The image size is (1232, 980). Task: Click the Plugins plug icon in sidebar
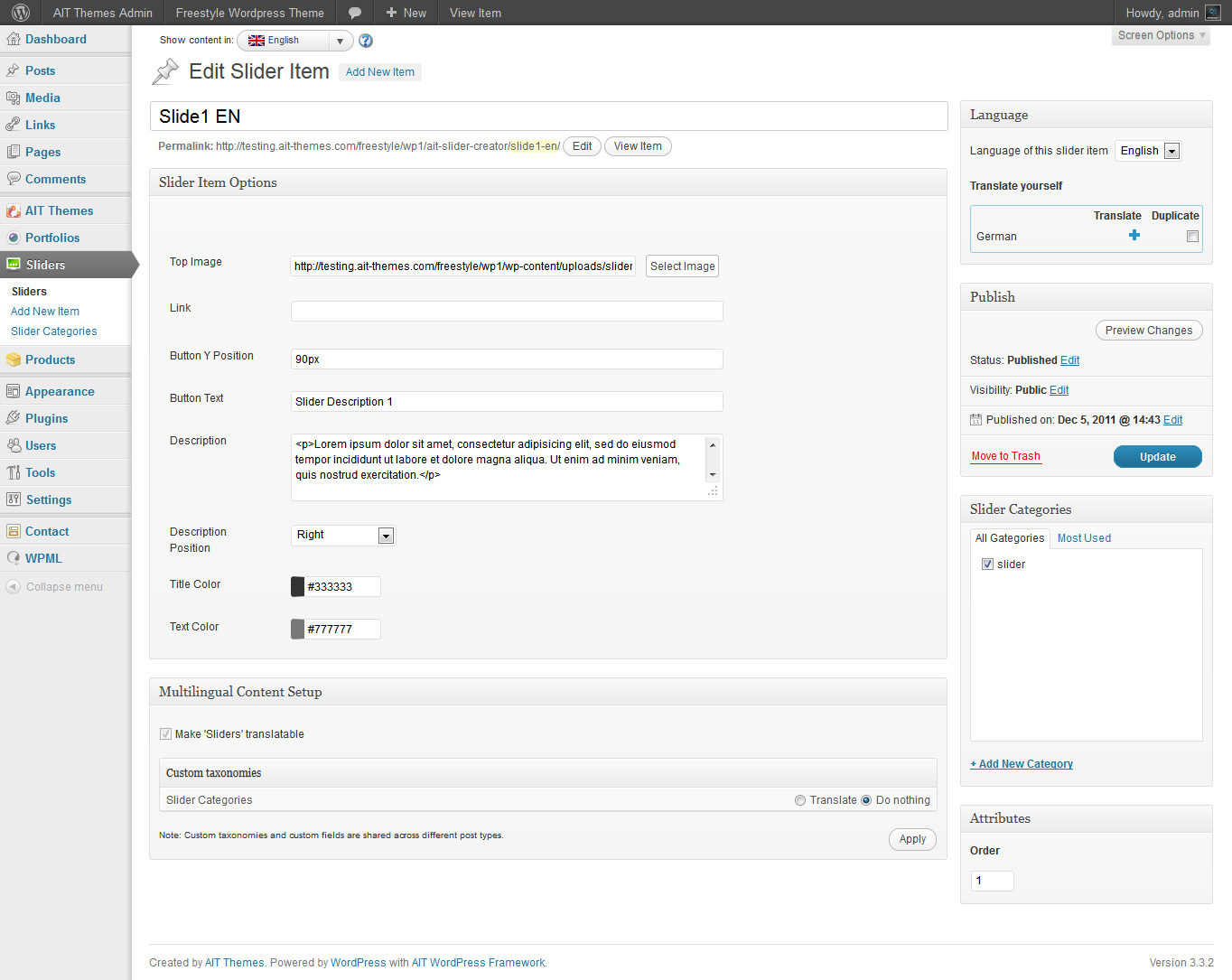pyautogui.click(x=13, y=418)
